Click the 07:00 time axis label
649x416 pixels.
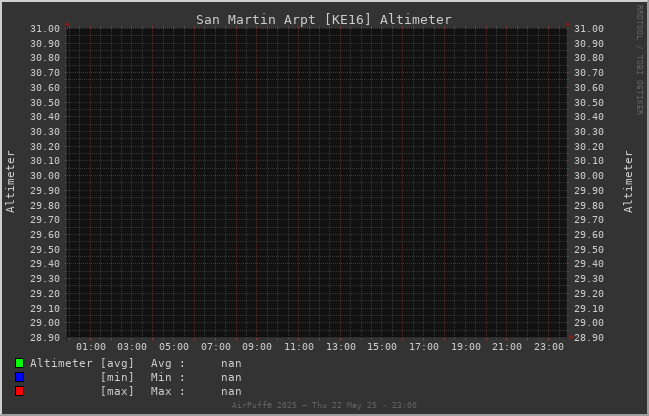pyautogui.click(x=216, y=347)
